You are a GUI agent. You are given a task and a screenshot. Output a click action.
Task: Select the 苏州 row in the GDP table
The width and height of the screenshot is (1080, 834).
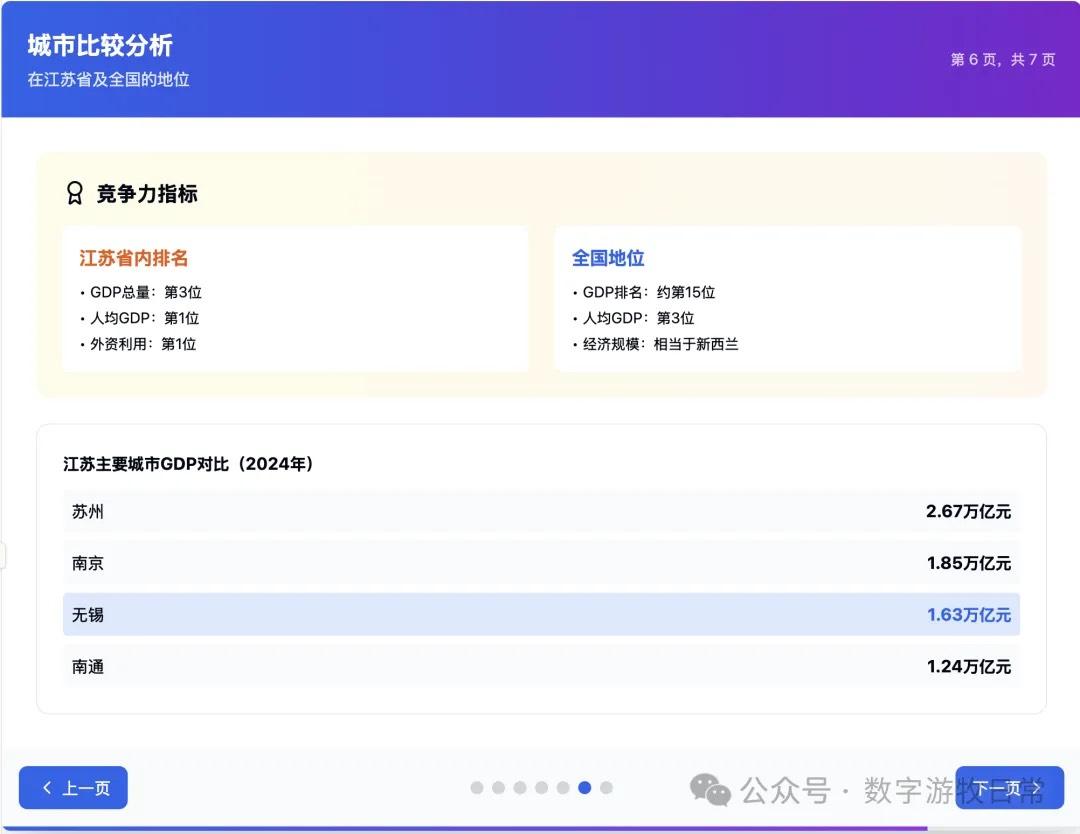tap(540, 511)
